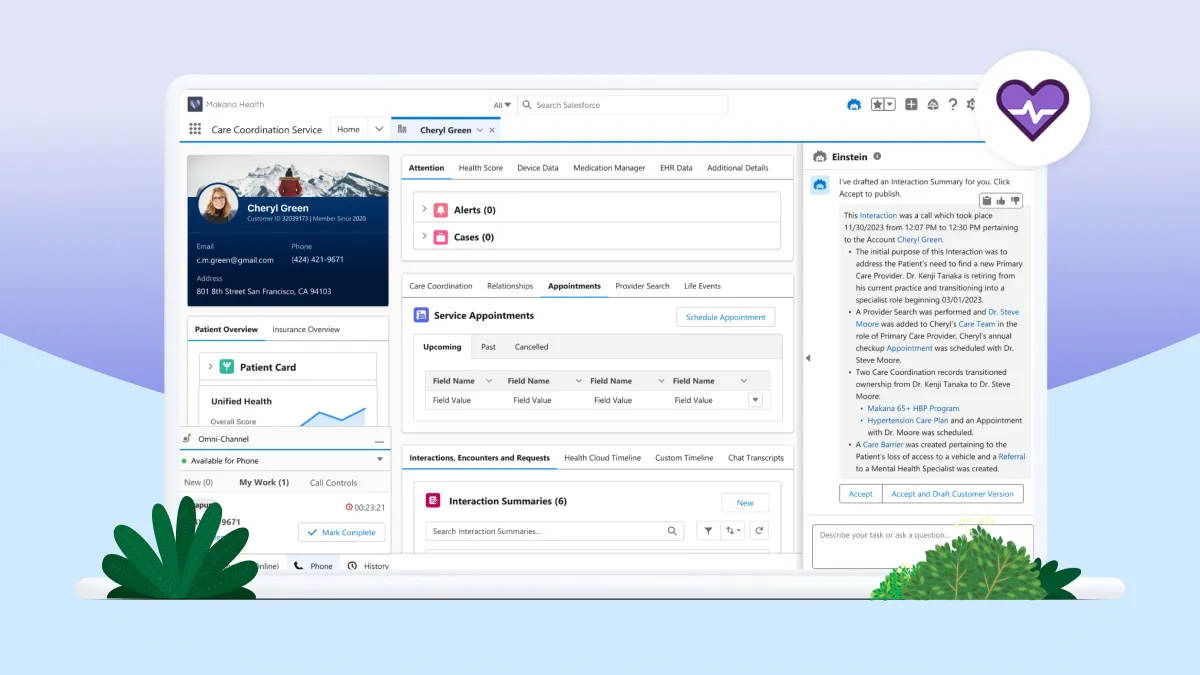Open the Device Data tab
This screenshot has height=675, width=1200.
point(538,168)
